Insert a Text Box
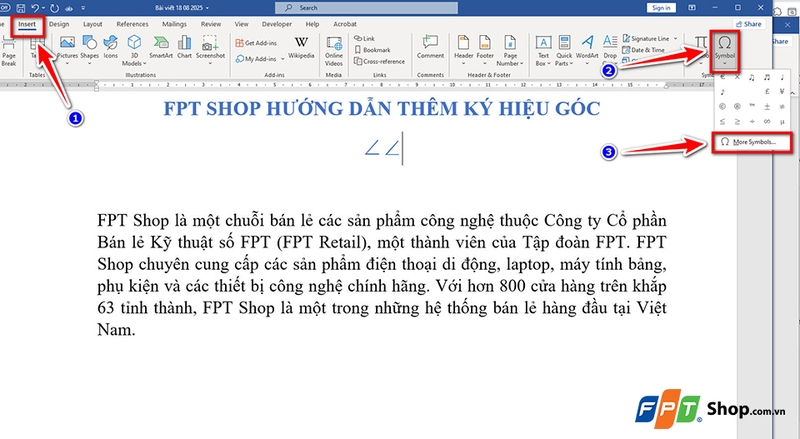800x439 pixels. pos(543,51)
